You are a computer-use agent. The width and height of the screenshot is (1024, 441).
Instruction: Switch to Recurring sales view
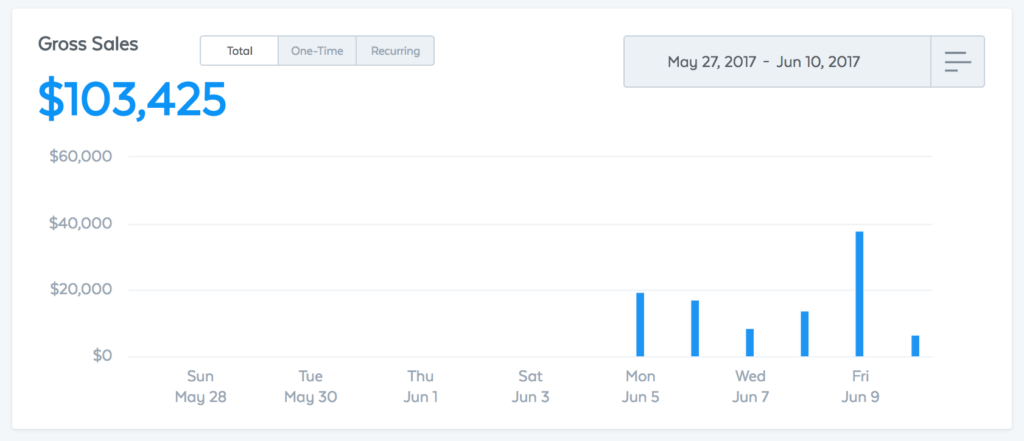click(x=395, y=51)
